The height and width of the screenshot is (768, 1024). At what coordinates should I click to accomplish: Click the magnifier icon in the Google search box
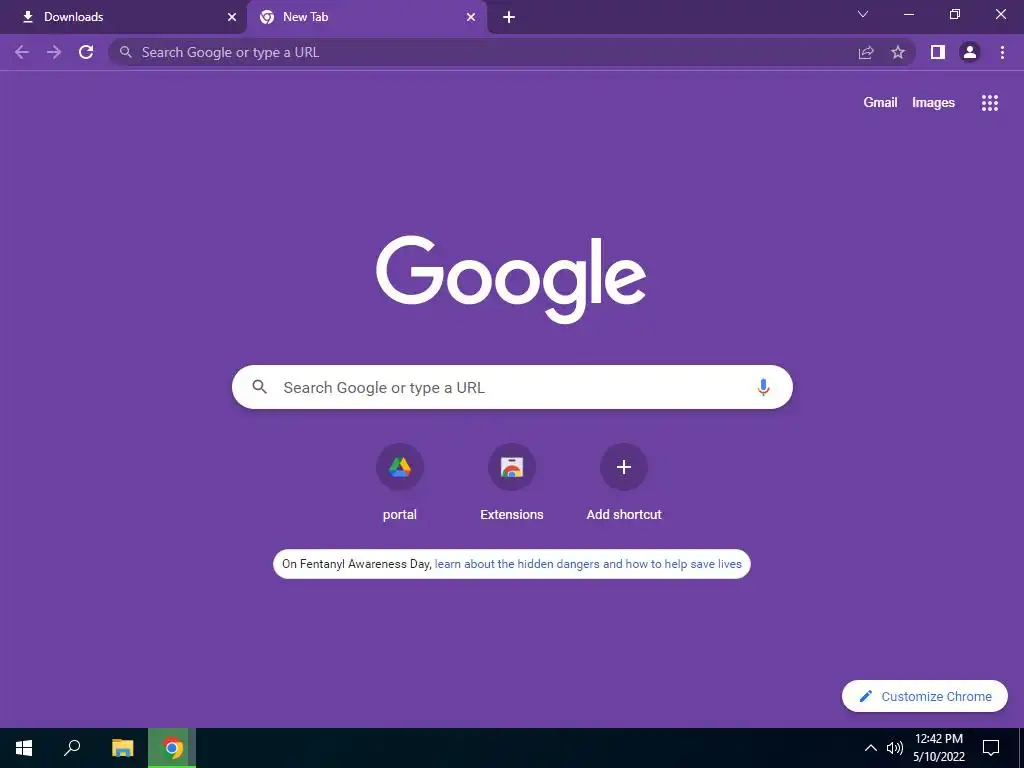click(x=260, y=387)
